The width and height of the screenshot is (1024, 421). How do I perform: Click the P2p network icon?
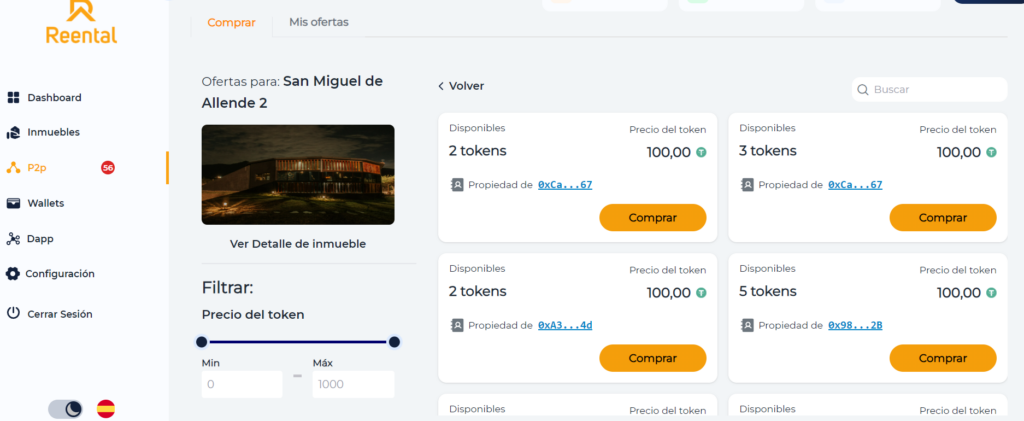[14, 168]
